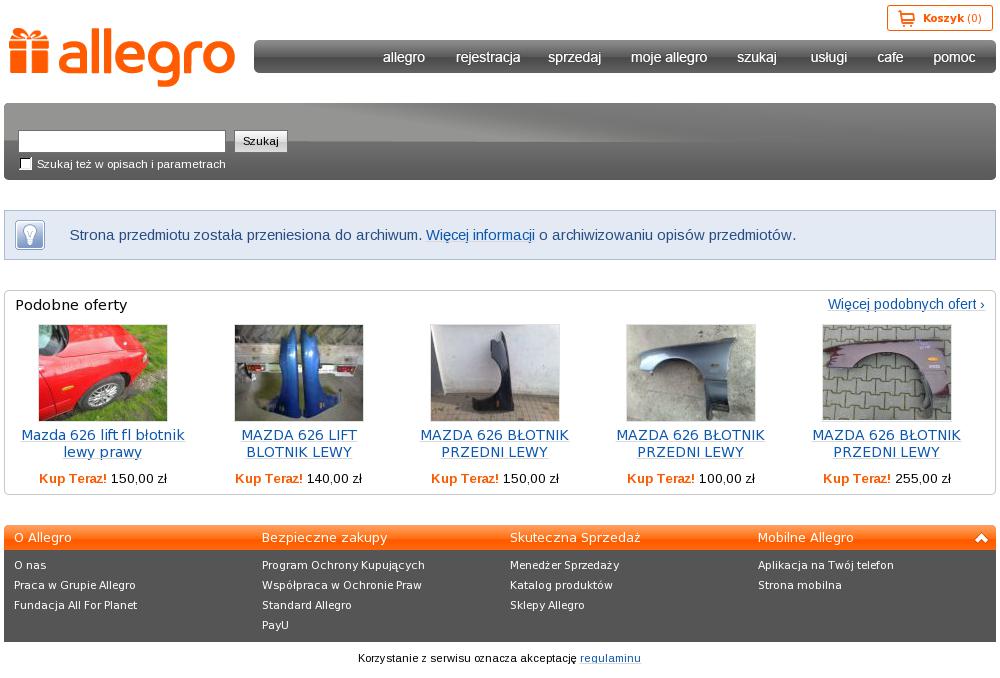The height and width of the screenshot is (678, 1000).
Task: Open the gray fender thumbnail priced 100,00 zł
Action: click(x=691, y=373)
